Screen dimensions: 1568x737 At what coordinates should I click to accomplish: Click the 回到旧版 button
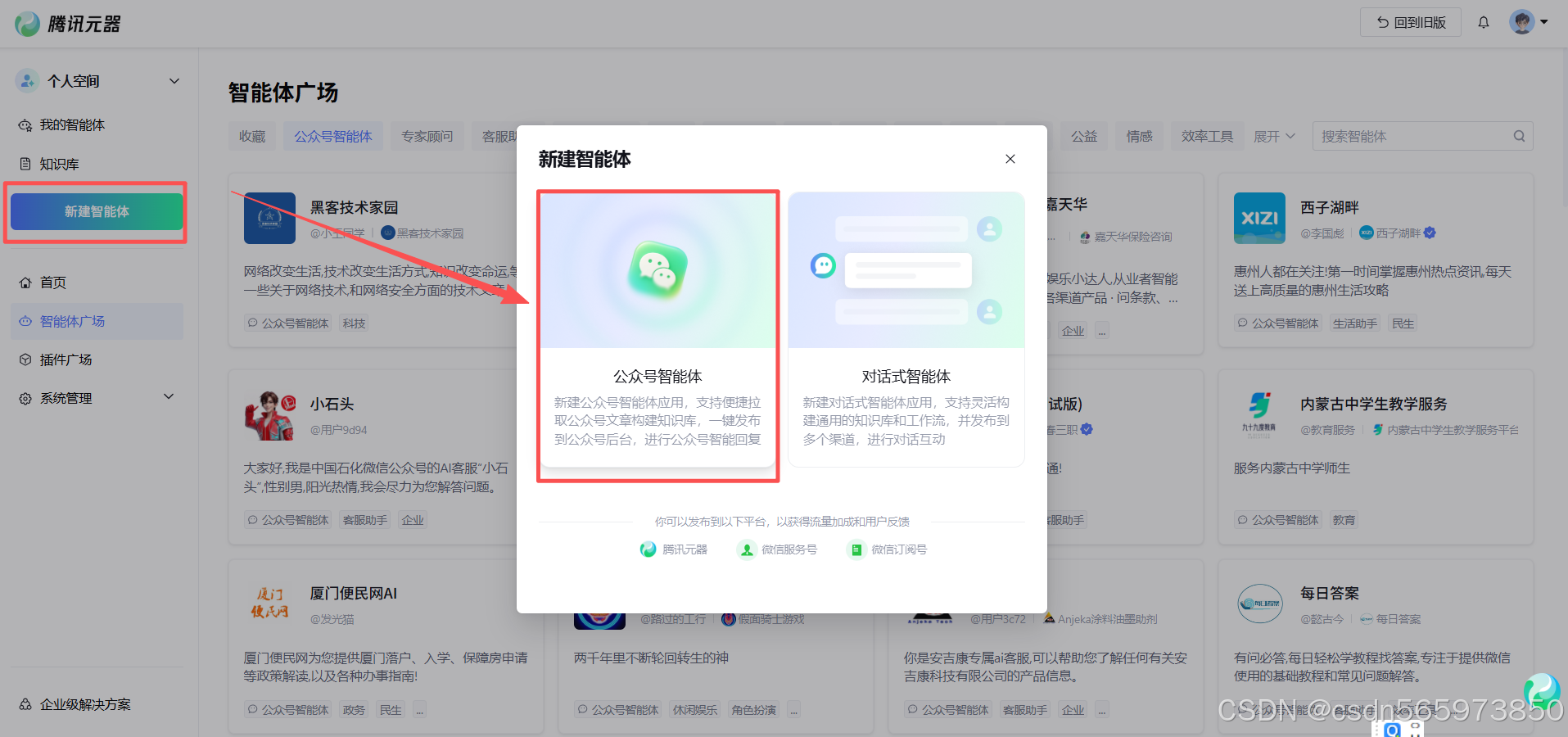click(1410, 22)
